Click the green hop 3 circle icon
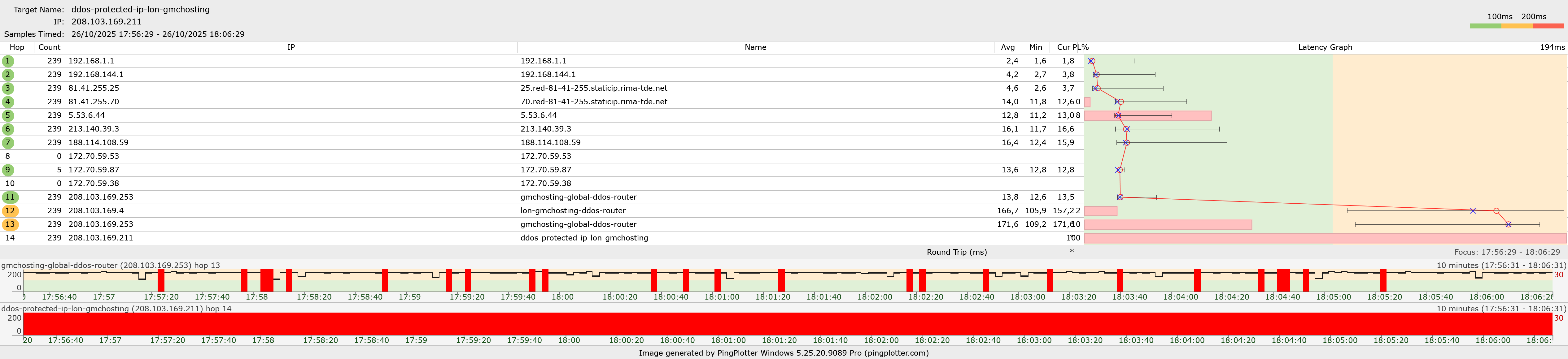1568x359 pixels. [8, 88]
